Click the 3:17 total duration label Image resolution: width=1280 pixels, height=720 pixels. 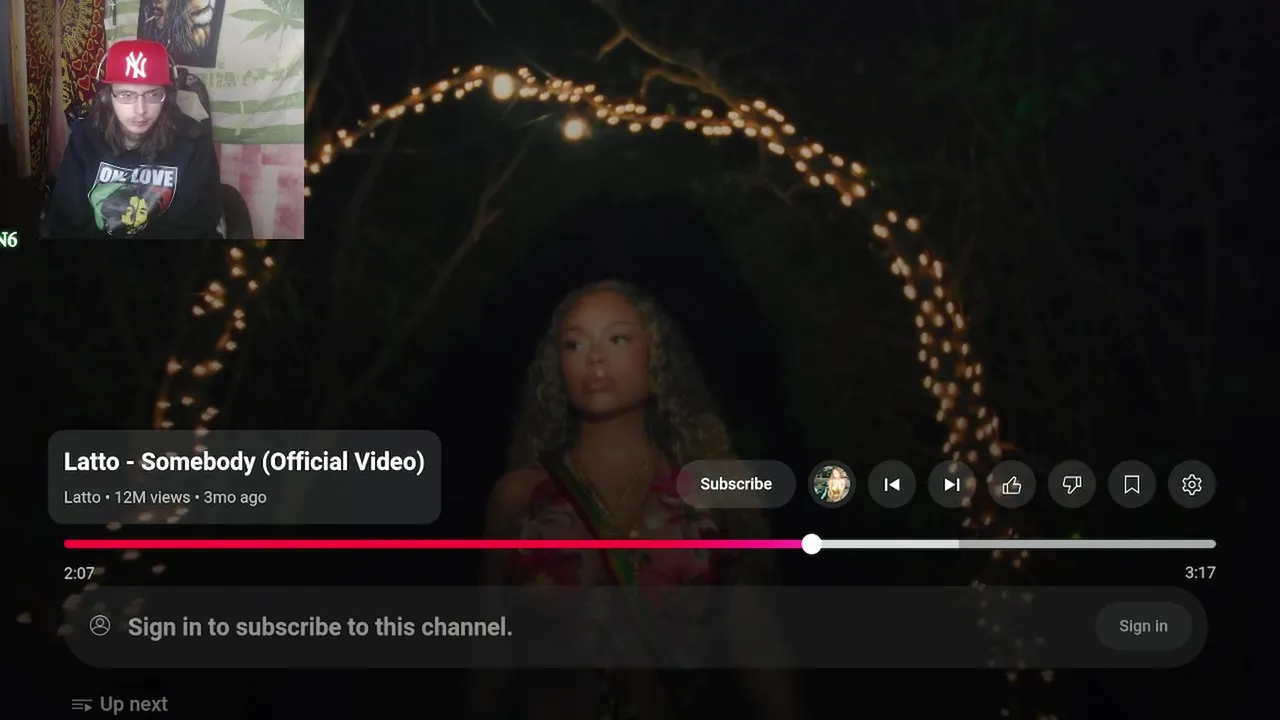click(x=1200, y=573)
